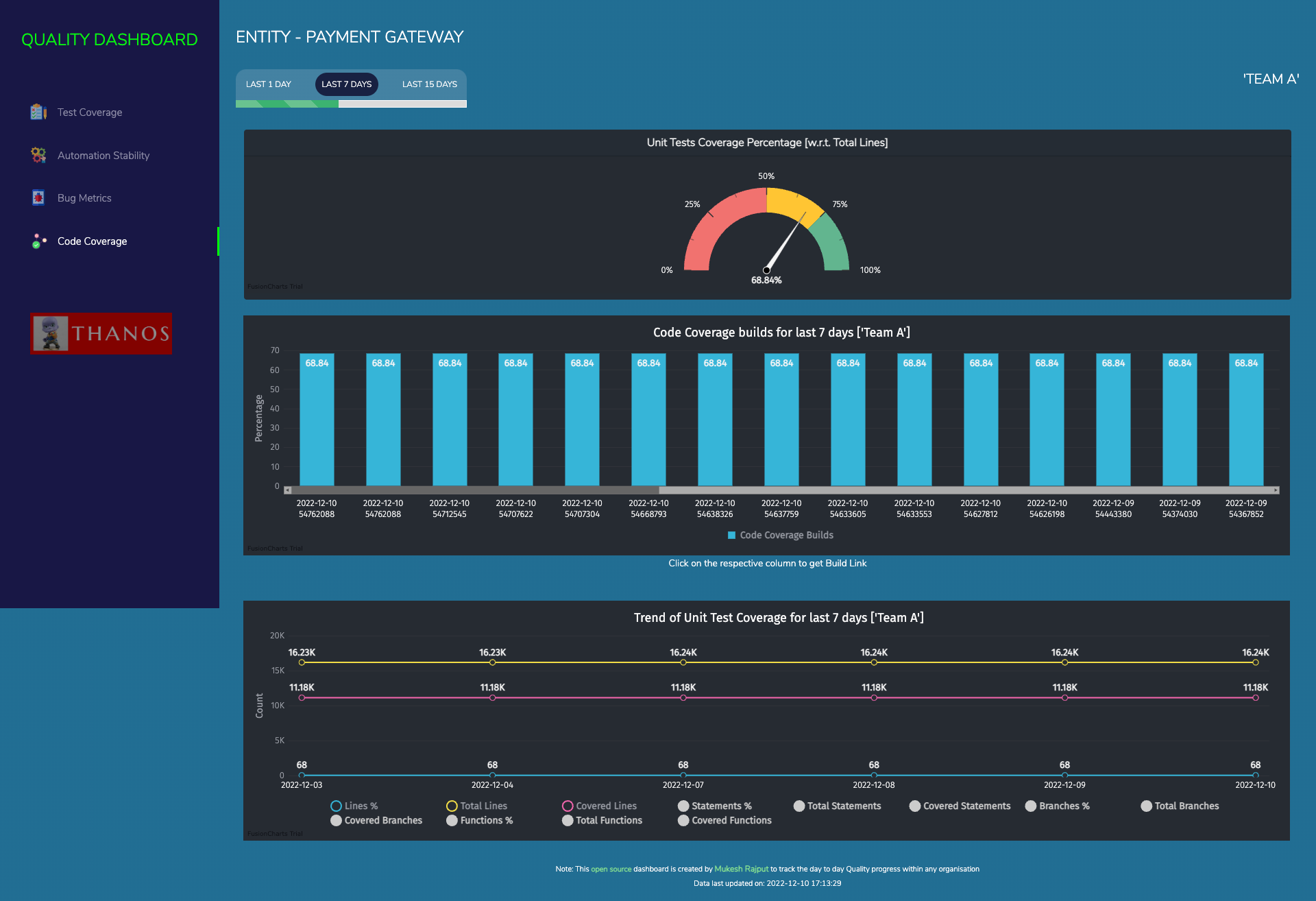Click the green segment of the coverage gauge
Image resolution: width=1316 pixels, height=901 pixels.
point(833,243)
